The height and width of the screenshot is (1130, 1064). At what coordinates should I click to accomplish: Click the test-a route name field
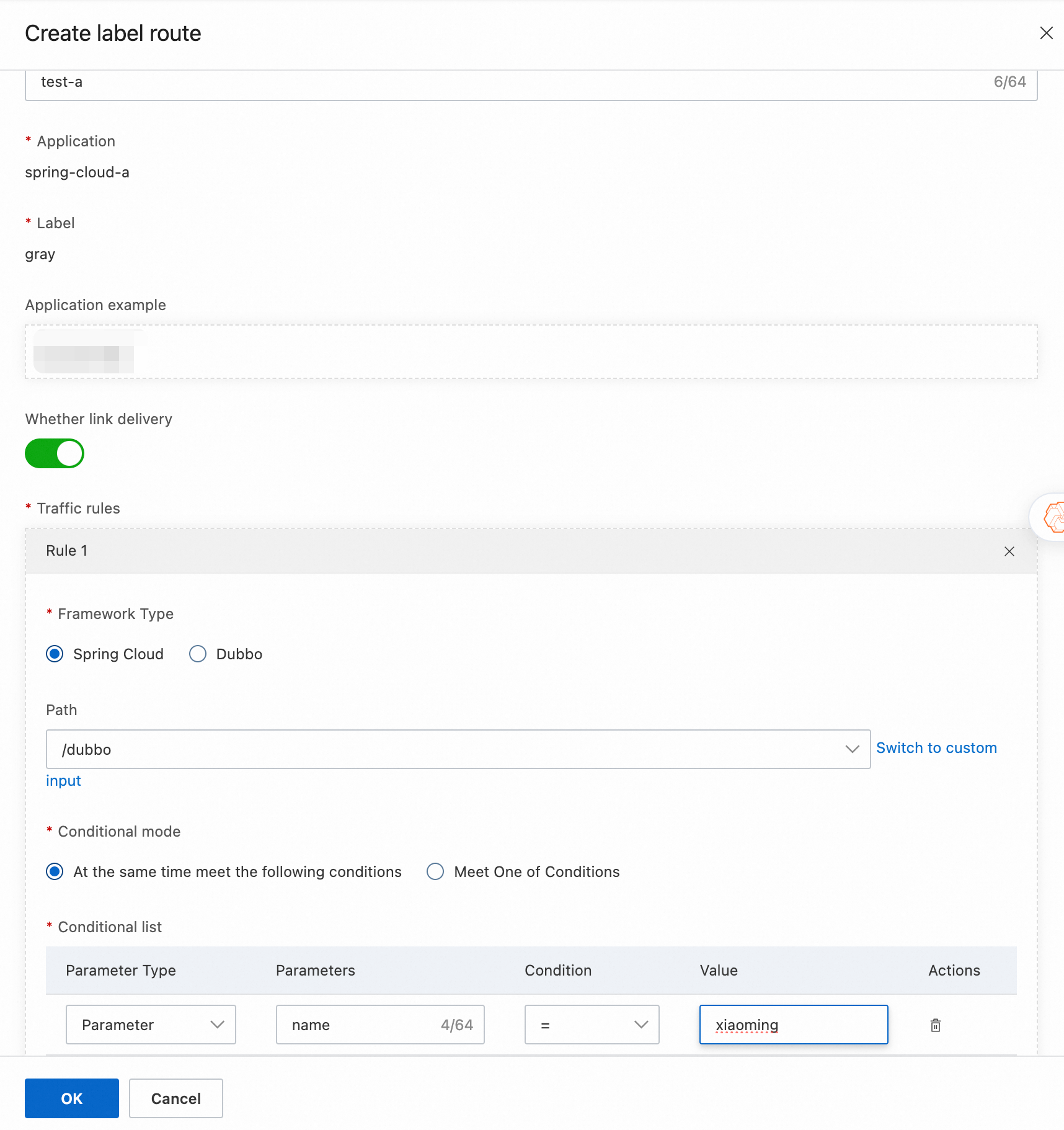pyautogui.click(x=531, y=83)
